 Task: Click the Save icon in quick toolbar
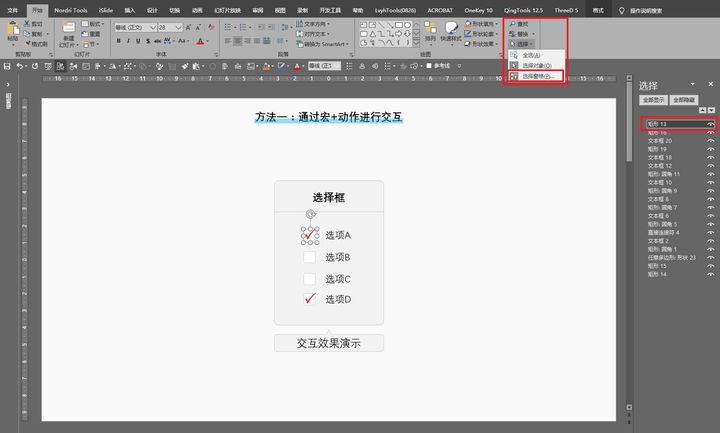(x=7, y=66)
